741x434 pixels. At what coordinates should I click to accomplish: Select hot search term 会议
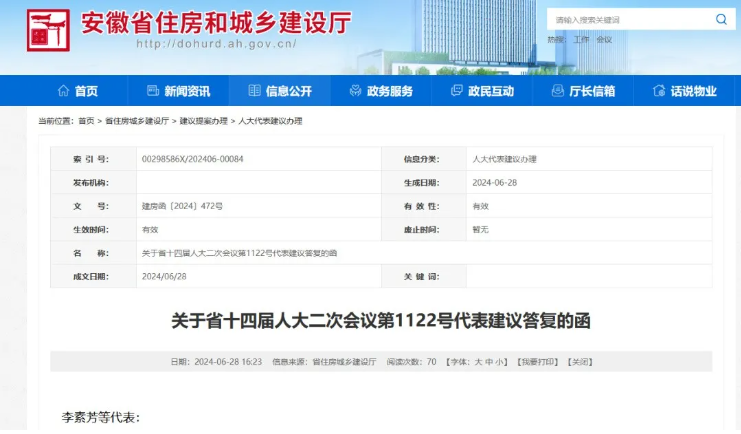click(x=604, y=40)
